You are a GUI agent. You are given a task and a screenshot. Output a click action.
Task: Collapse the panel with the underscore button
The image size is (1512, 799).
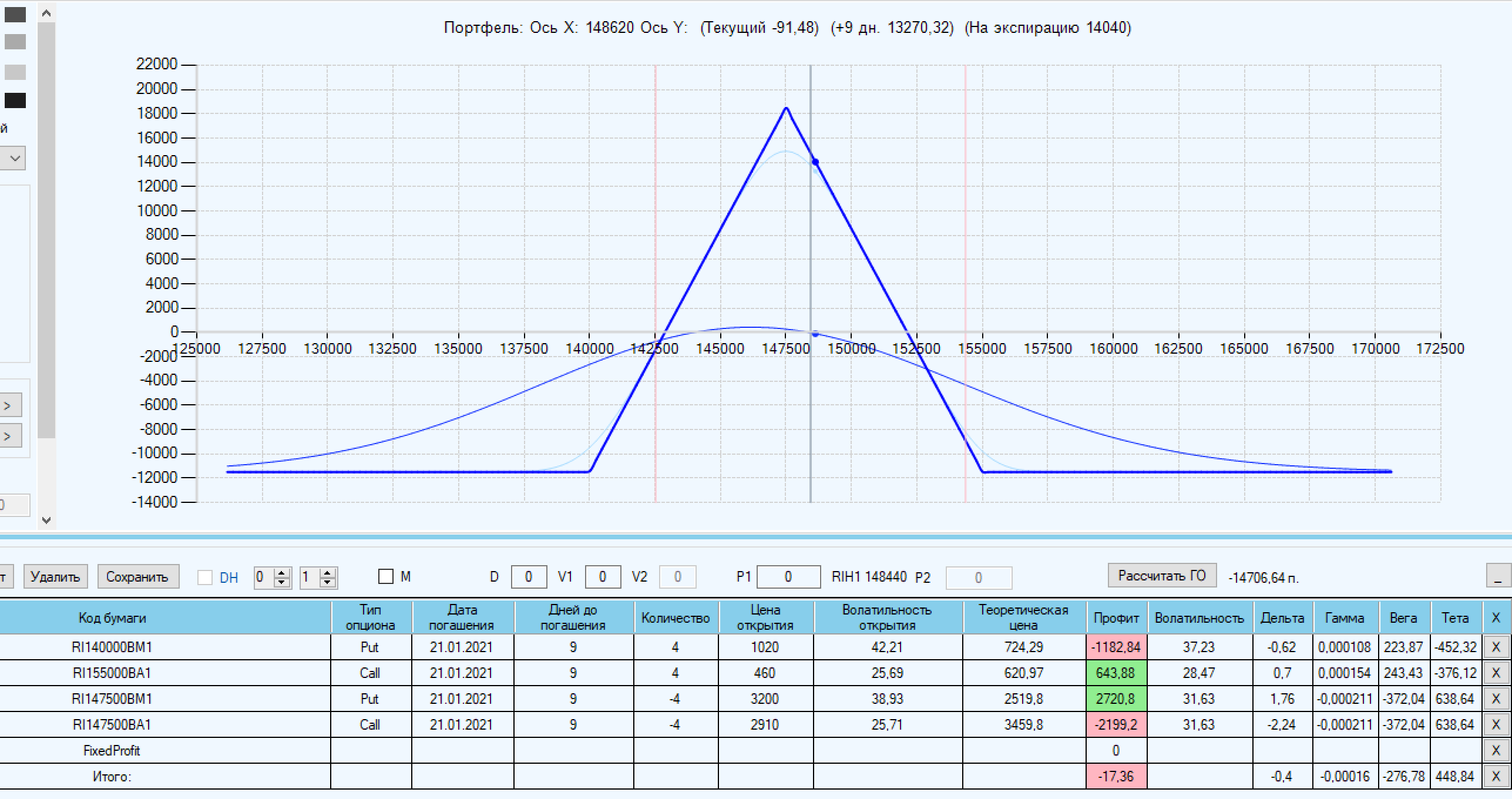(x=1498, y=576)
